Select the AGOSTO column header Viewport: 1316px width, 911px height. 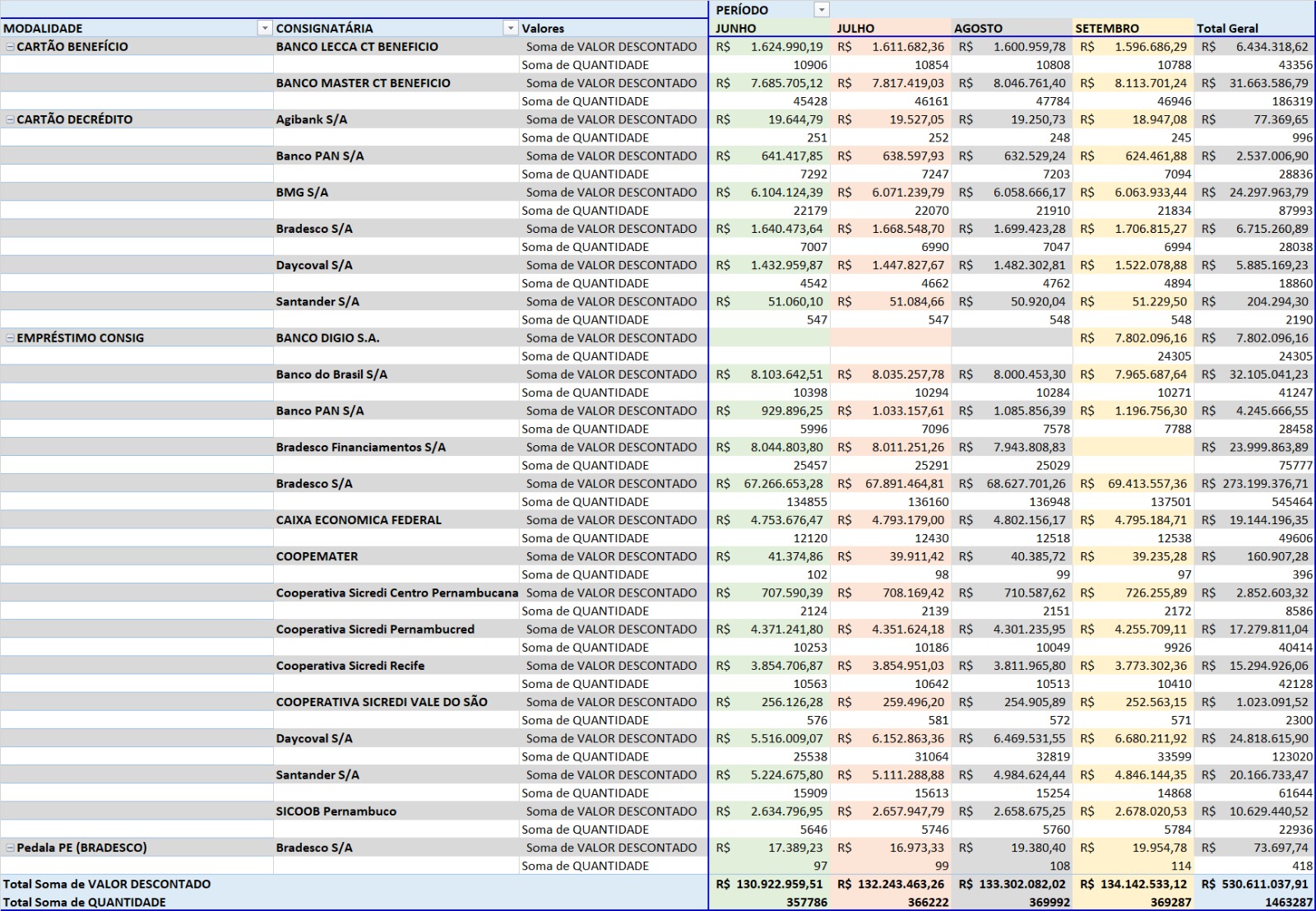click(x=978, y=28)
